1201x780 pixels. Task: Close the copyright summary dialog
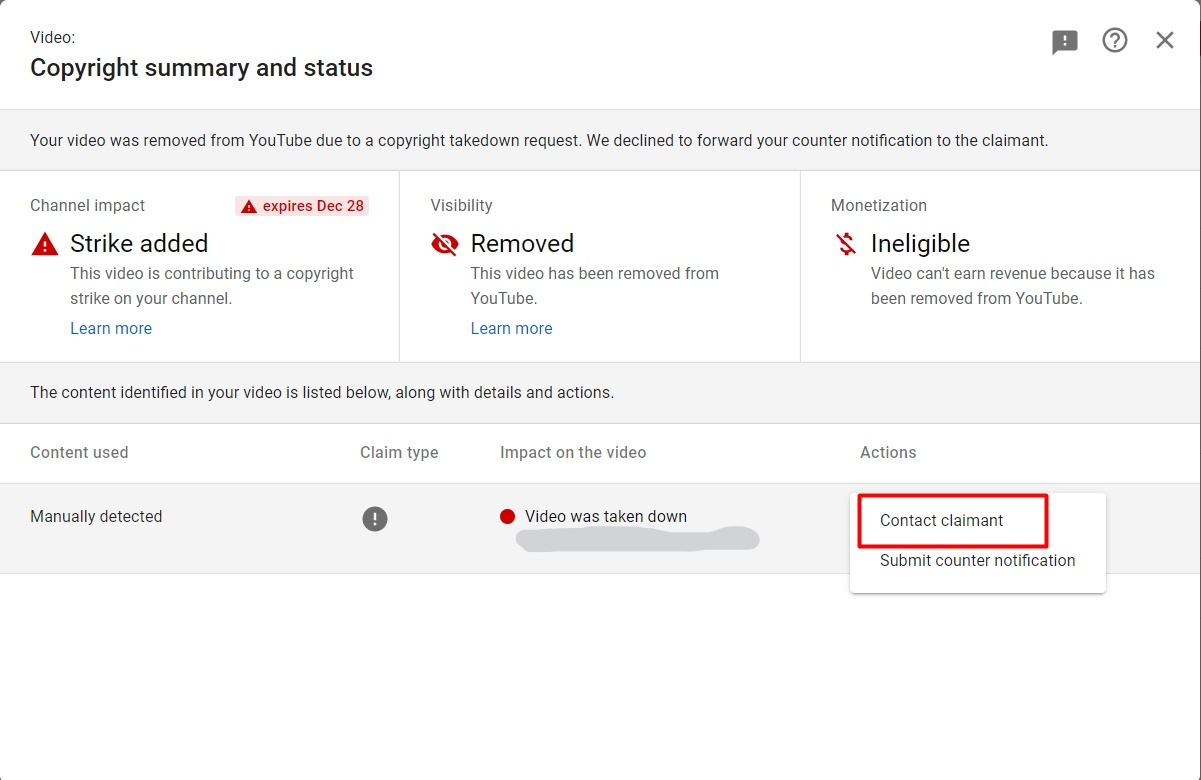tap(1165, 40)
